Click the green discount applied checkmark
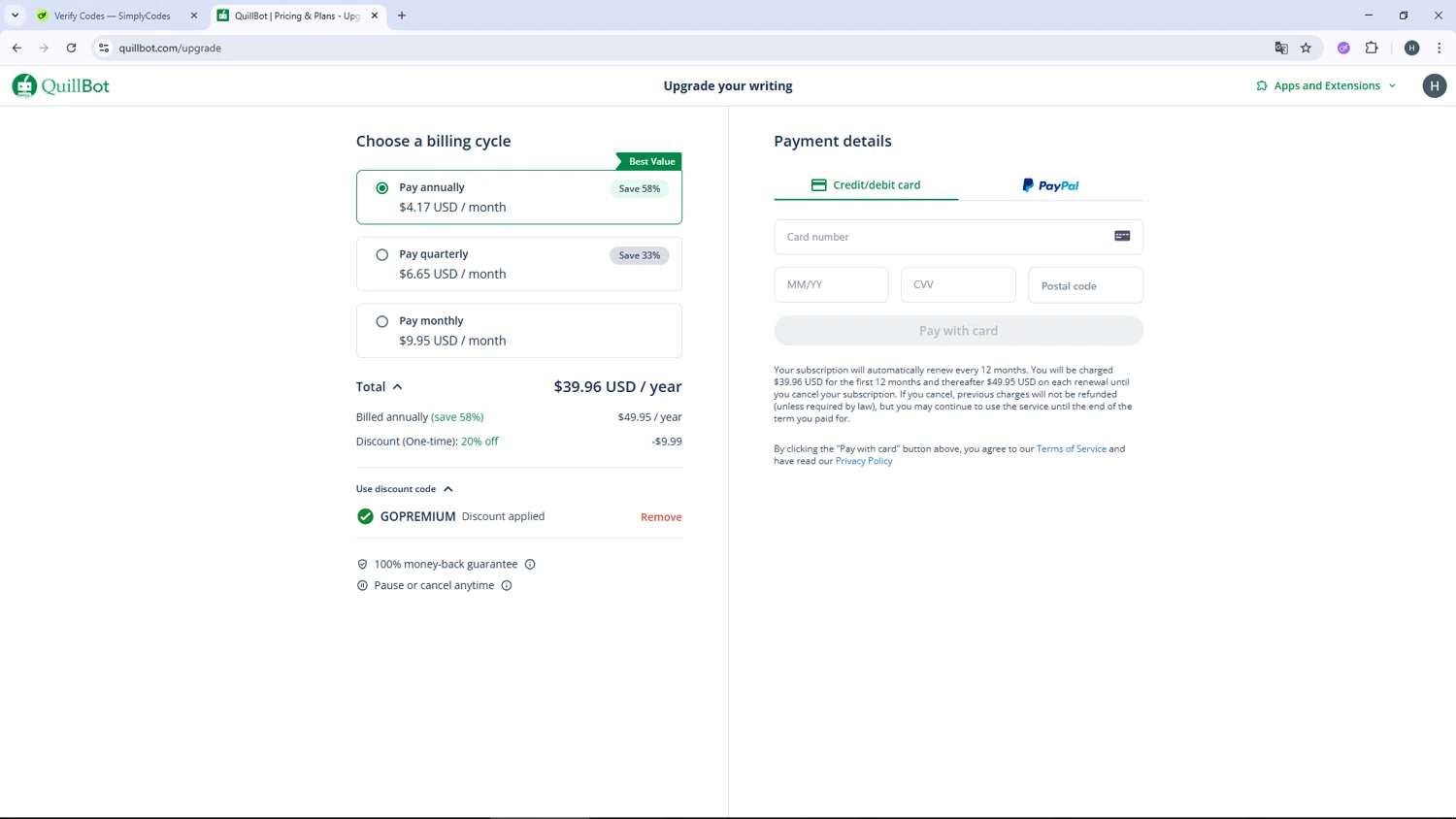Screen dimensions: 1456x819 (365, 516)
